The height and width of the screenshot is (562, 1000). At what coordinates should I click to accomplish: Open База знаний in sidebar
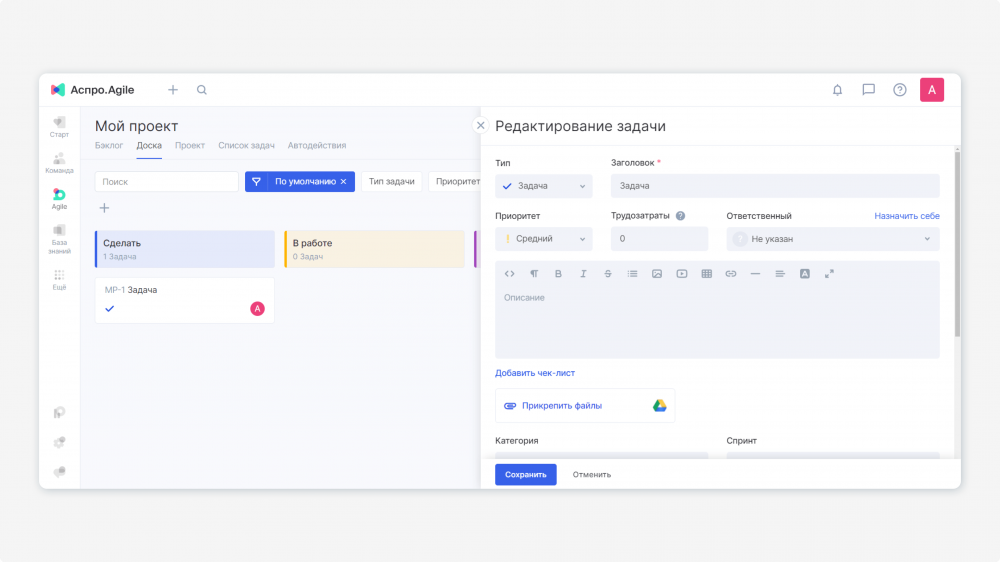[x=59, y=239]
